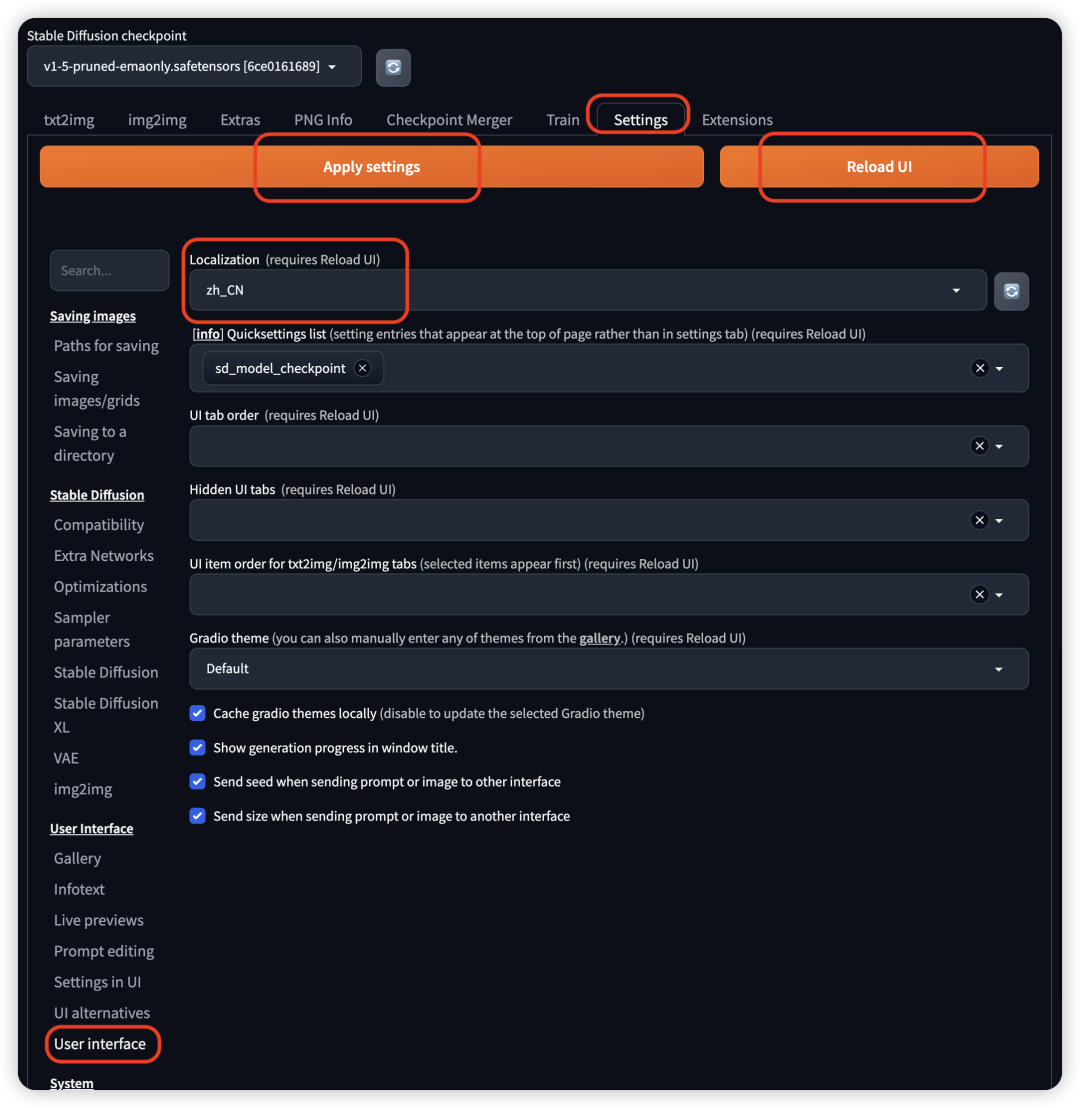1080x1108 pixels.
Task: Expand the UI tab order dropdown arrow
Action: 999,447
